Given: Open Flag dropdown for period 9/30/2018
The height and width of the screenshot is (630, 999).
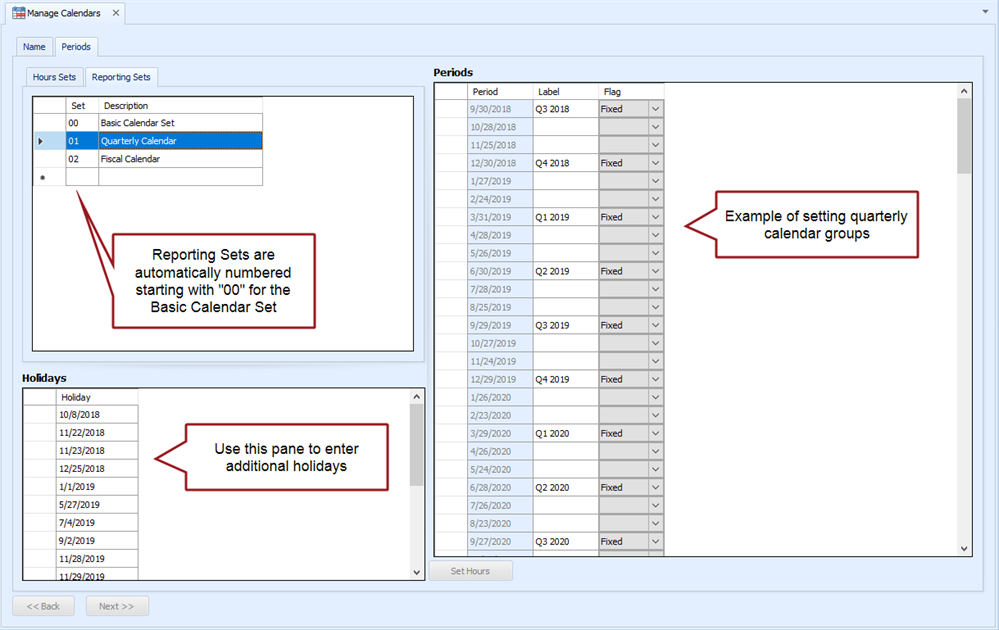Looking at the screenshot, I should (x=656, y=109).
